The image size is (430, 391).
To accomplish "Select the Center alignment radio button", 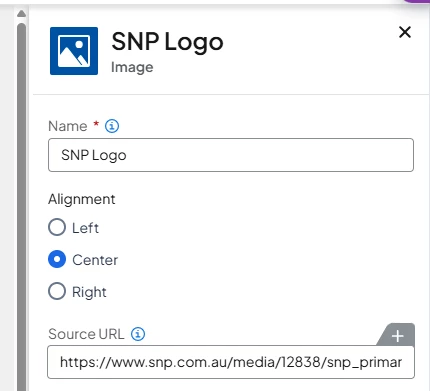I will click(57, 259).
